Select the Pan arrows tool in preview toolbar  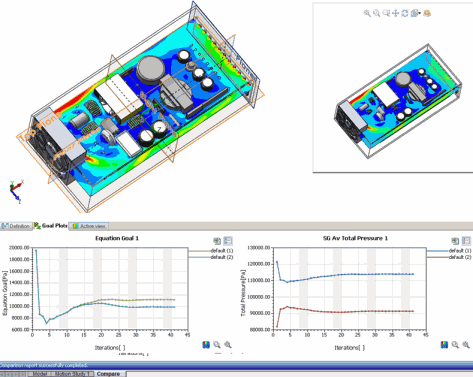pyautogui.click(x=395, y=13)
